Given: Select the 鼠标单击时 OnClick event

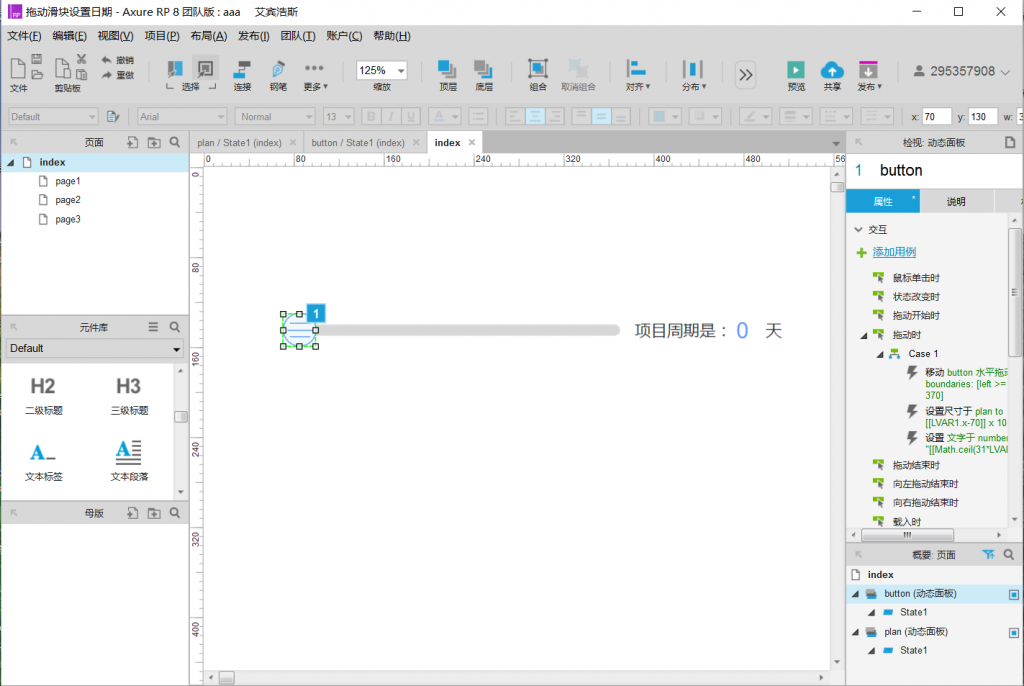Looking at the screenshot, I should (916, 278).
